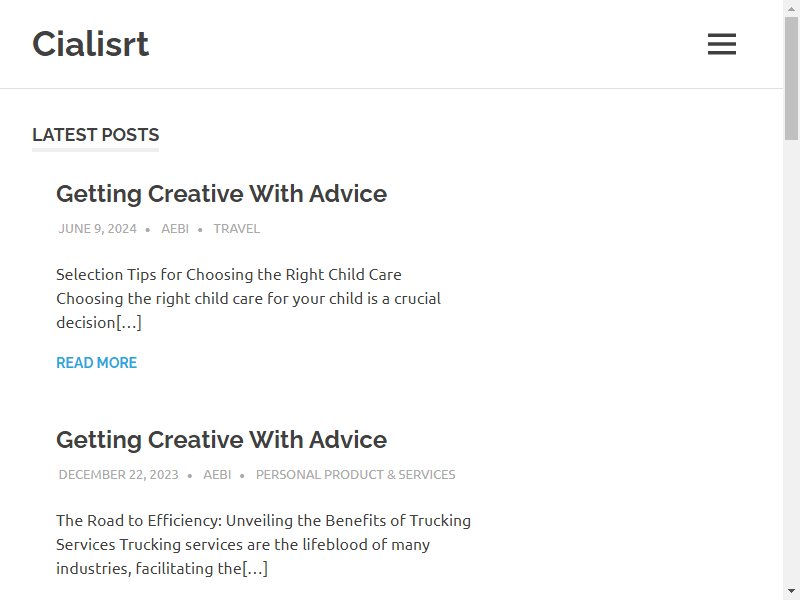The height and width of the screenshot is (600, 800).
Task: Click the Selection Tips child care excerpt text
Action: pyautogui.click(x=248, y=298)
